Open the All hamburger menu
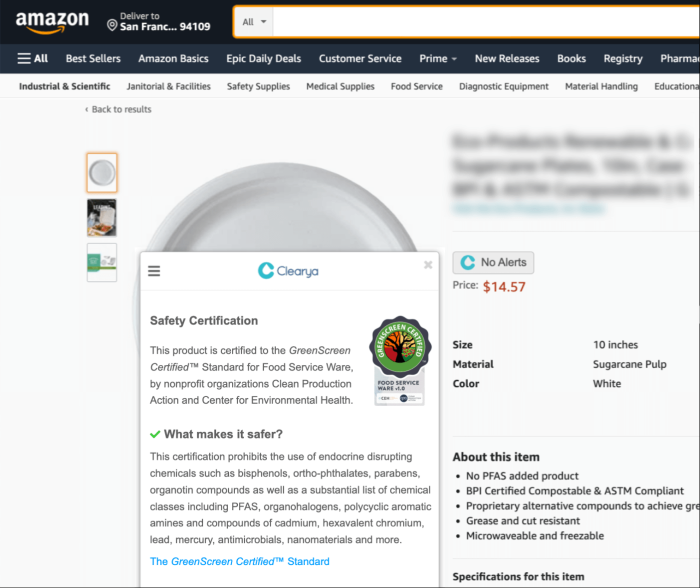 [33, 58]
